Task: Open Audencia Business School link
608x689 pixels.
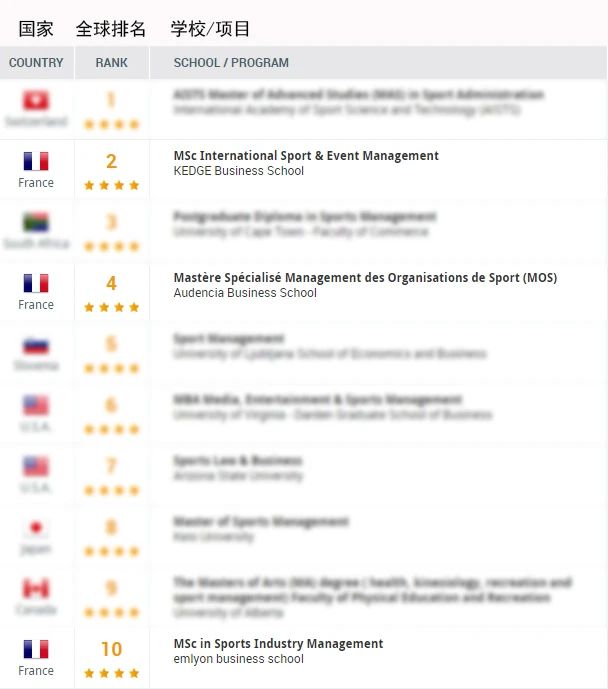Action: 245,293
